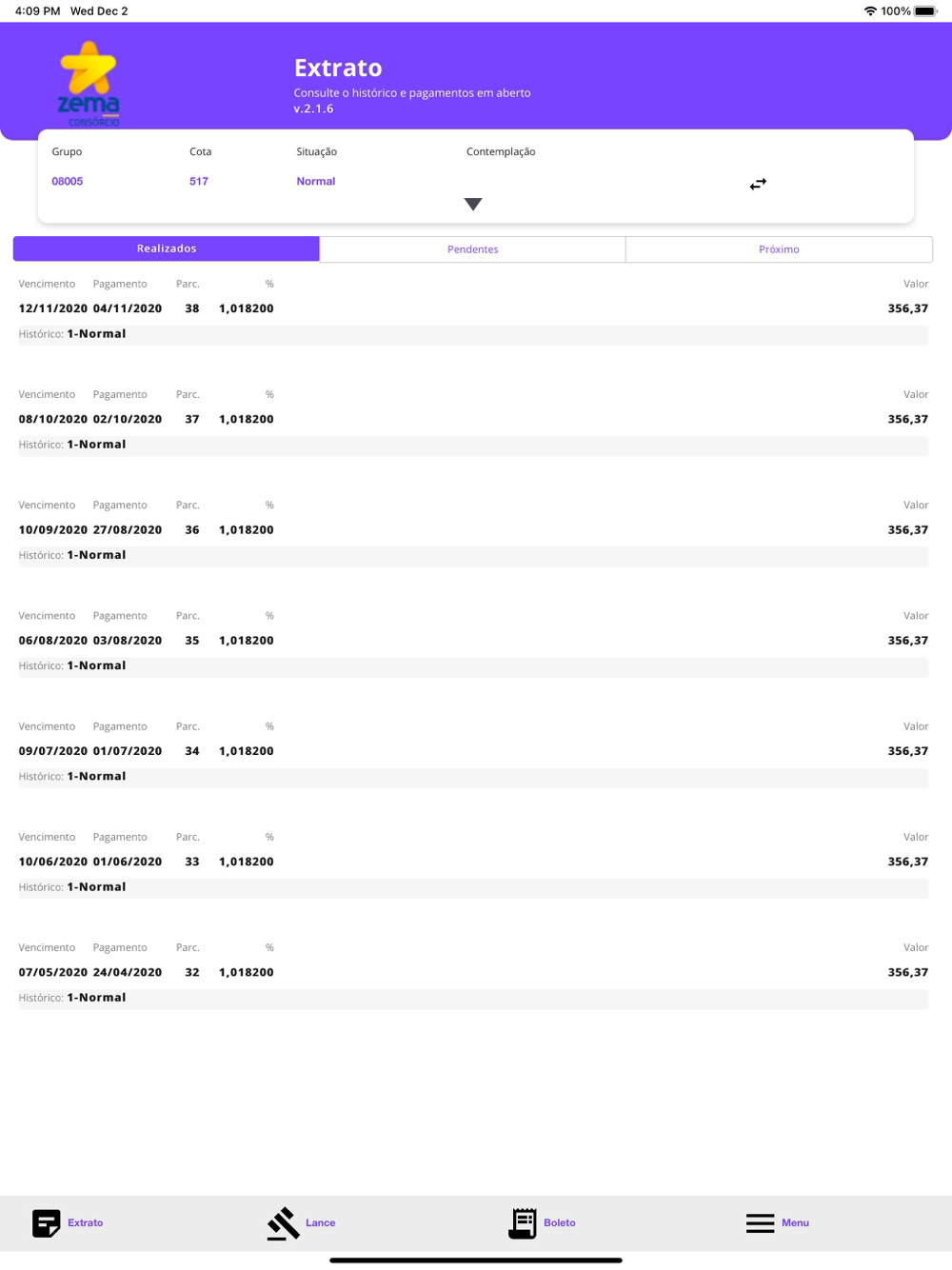Switch to the Pendentes tab
This screenshot has width=952, height=1270.
(473, 248)
